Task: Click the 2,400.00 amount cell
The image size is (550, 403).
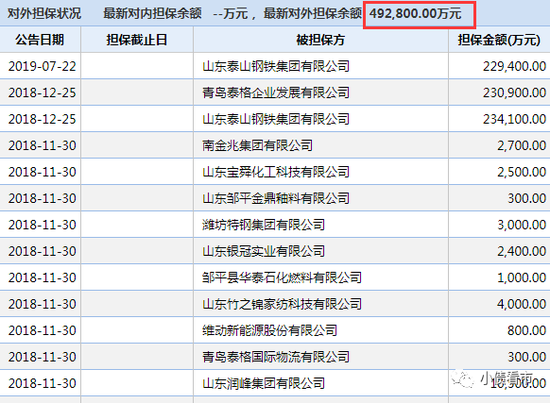Action: pyautogui.click(x=522, y=251)
